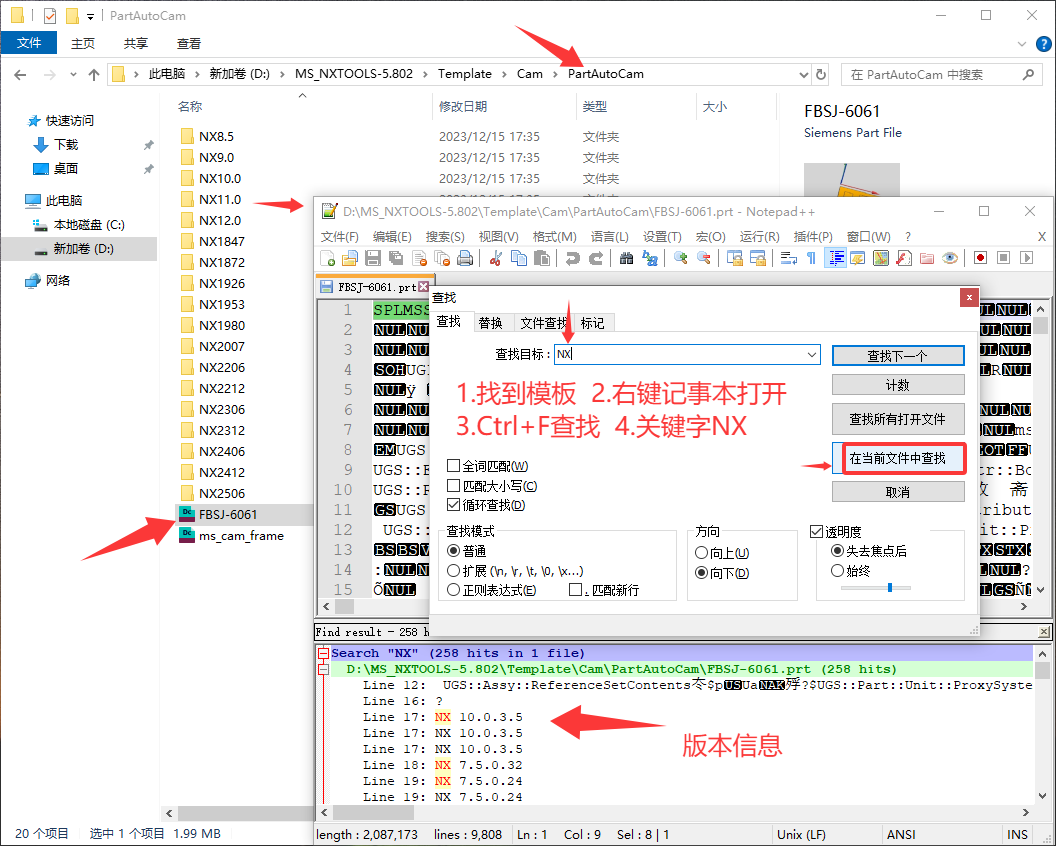Open the 搜索(S) menu in Notepad++
The height and width of the screenshot is (846, 1056).
click(x=445, y=236)
